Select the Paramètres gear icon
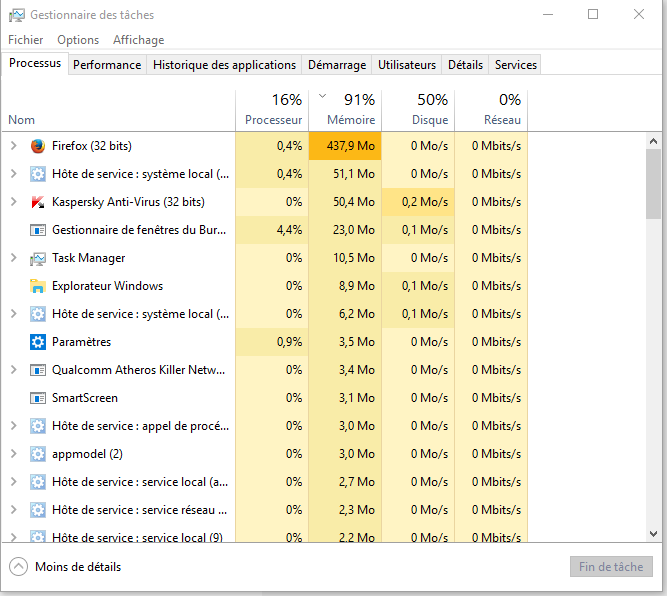The image size is (667, 596). (38, 342)
